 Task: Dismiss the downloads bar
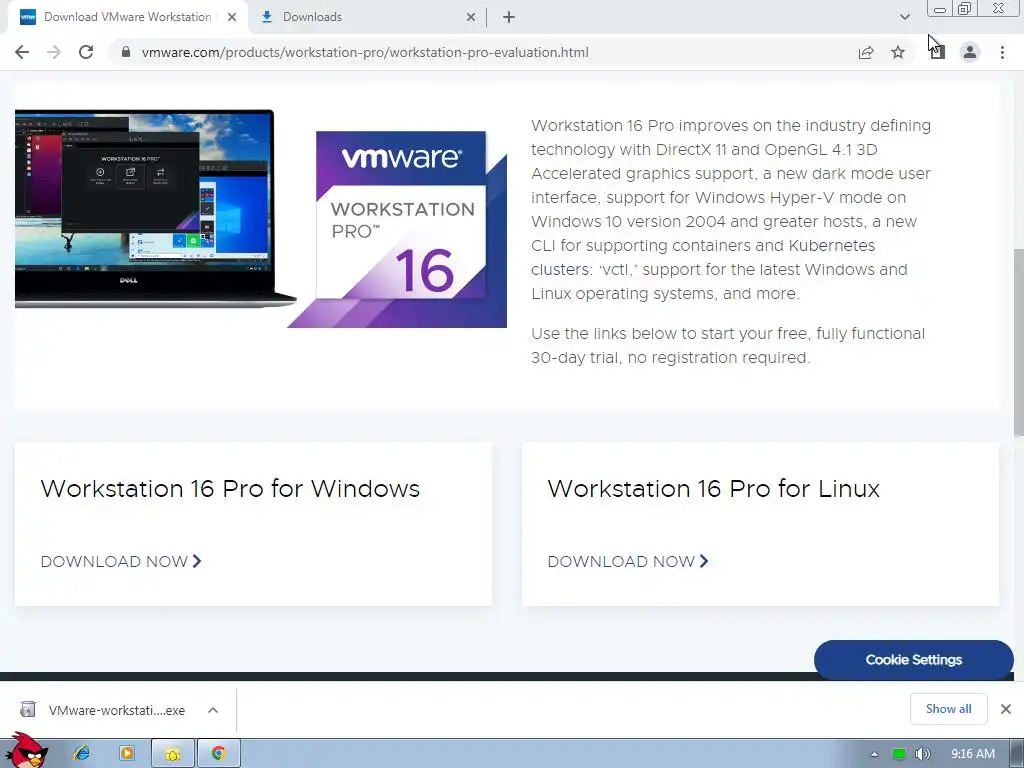click(1006, 709)
